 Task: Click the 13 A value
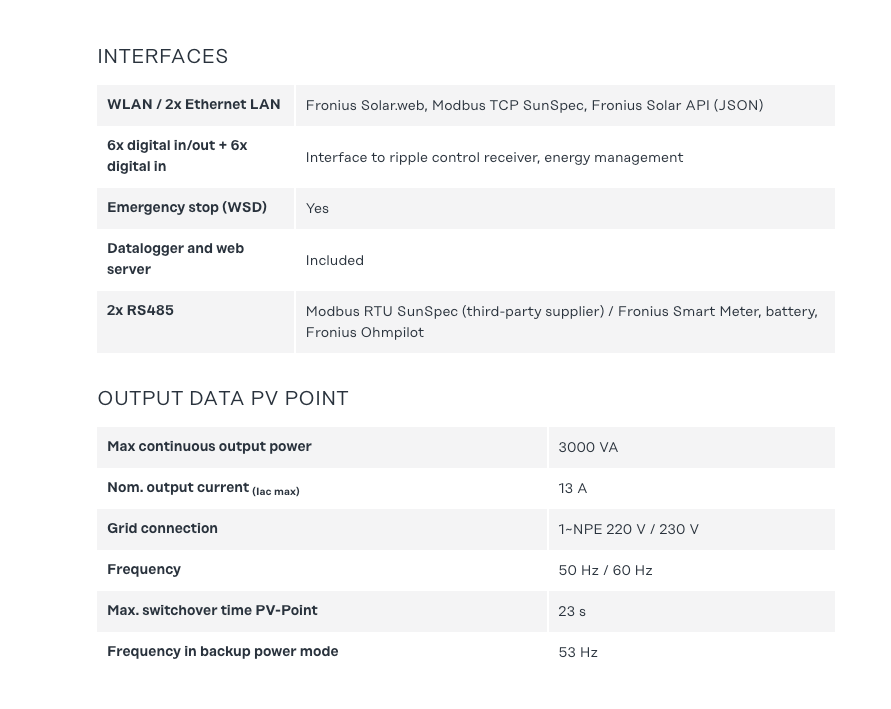573,488
